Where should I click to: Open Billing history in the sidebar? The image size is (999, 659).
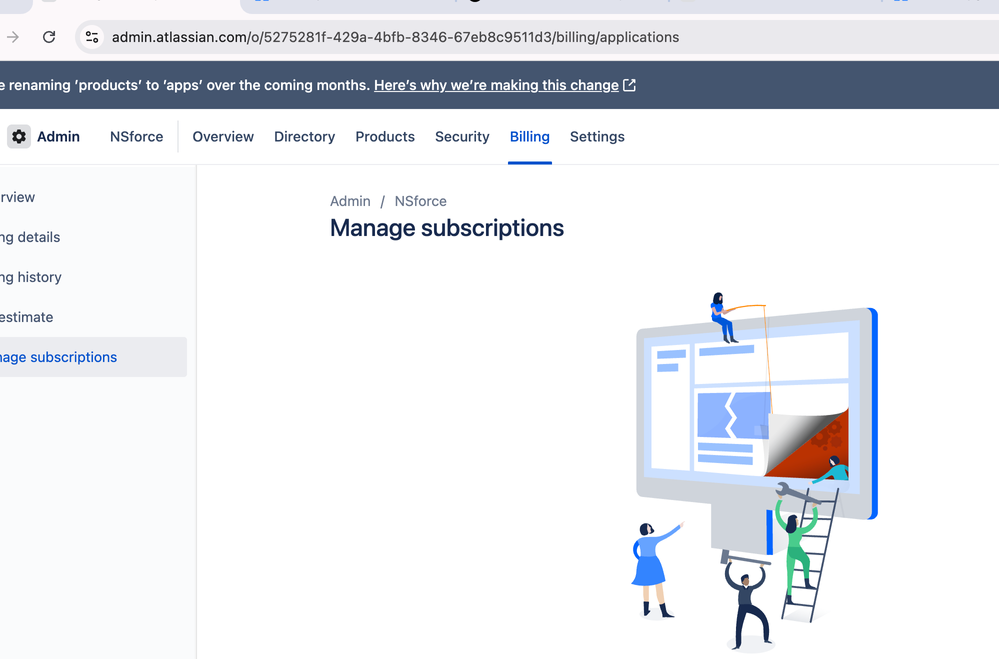(x=94, y=277)
